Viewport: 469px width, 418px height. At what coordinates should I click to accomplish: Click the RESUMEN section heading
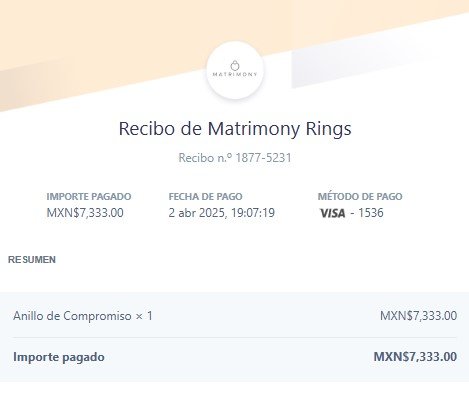(32, 260)
